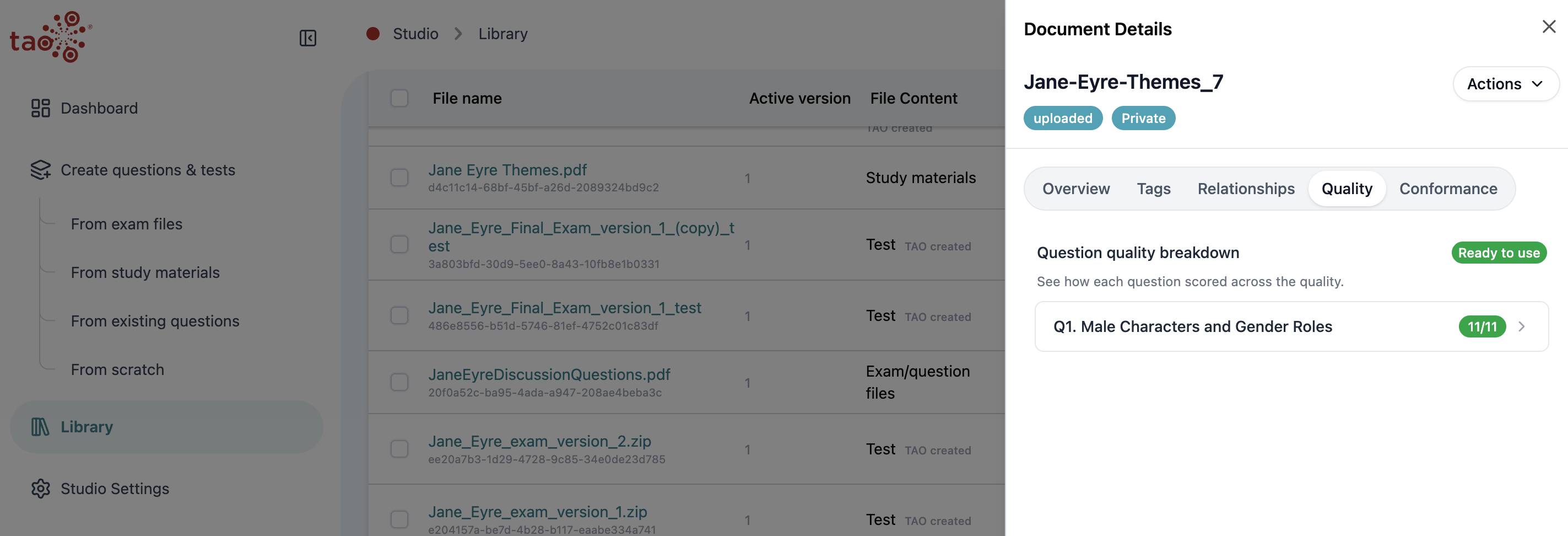The width and height of the screenshot is (1568, 536).
Task: Click the Dashboard grid icon
Action: pyautogui.click(x=41, y=108)
